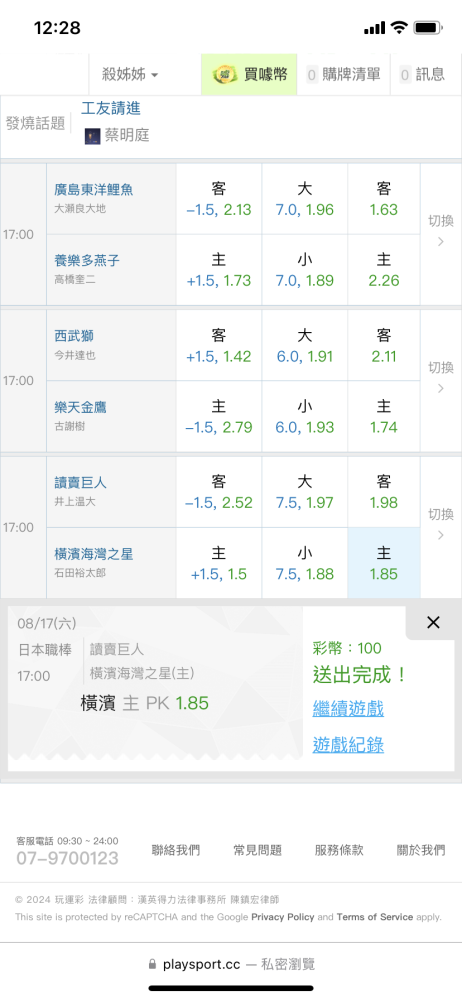Open the 廣島東洋鯉魚 team link
Viewport: 462px width, 1000px height.
[x=94, y=189]
